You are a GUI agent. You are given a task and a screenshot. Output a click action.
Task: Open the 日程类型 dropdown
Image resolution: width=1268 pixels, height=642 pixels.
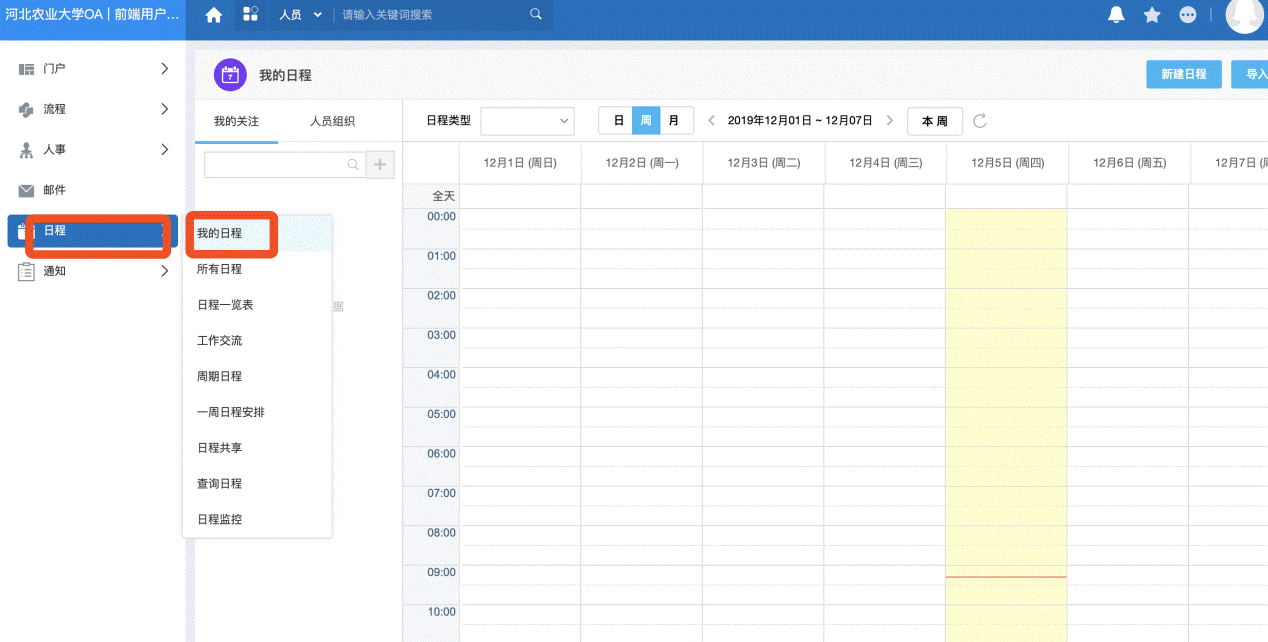(x=527, y=120)
